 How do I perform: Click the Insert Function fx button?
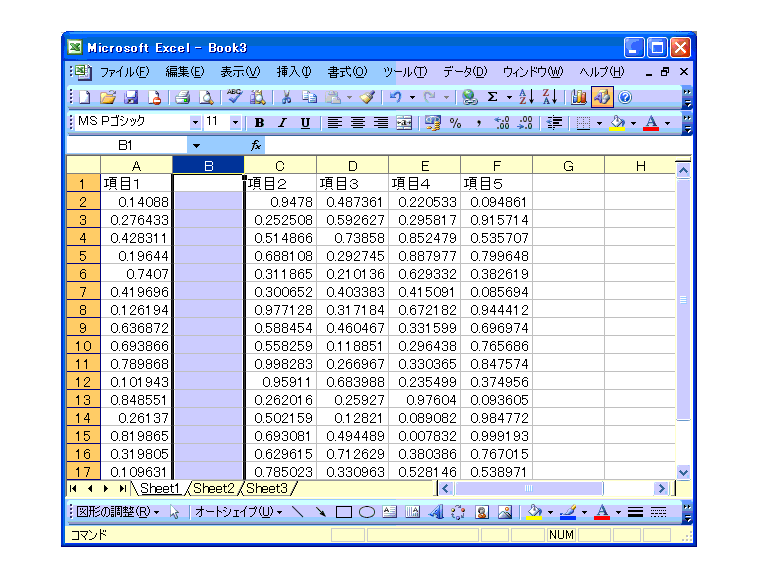pyautogui.click(x=256, y=145)
